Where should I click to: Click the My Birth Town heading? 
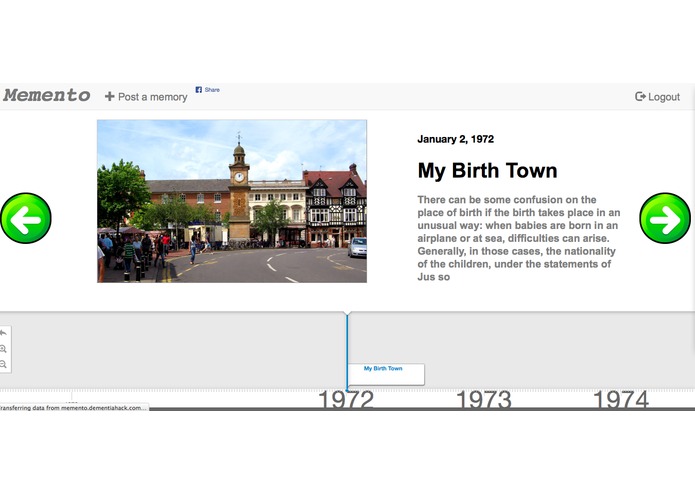pos(487,171)
